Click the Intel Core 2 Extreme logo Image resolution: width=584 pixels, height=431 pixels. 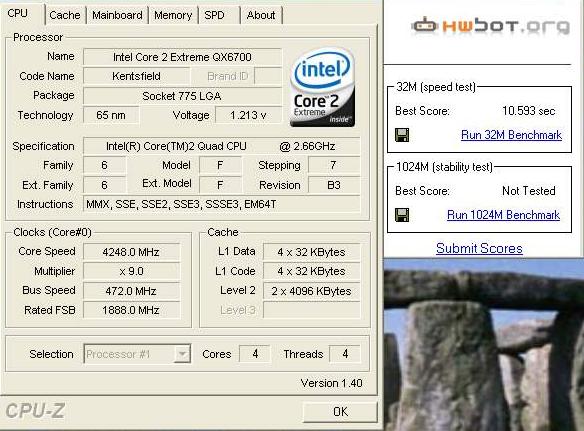(x=323, y=88)
